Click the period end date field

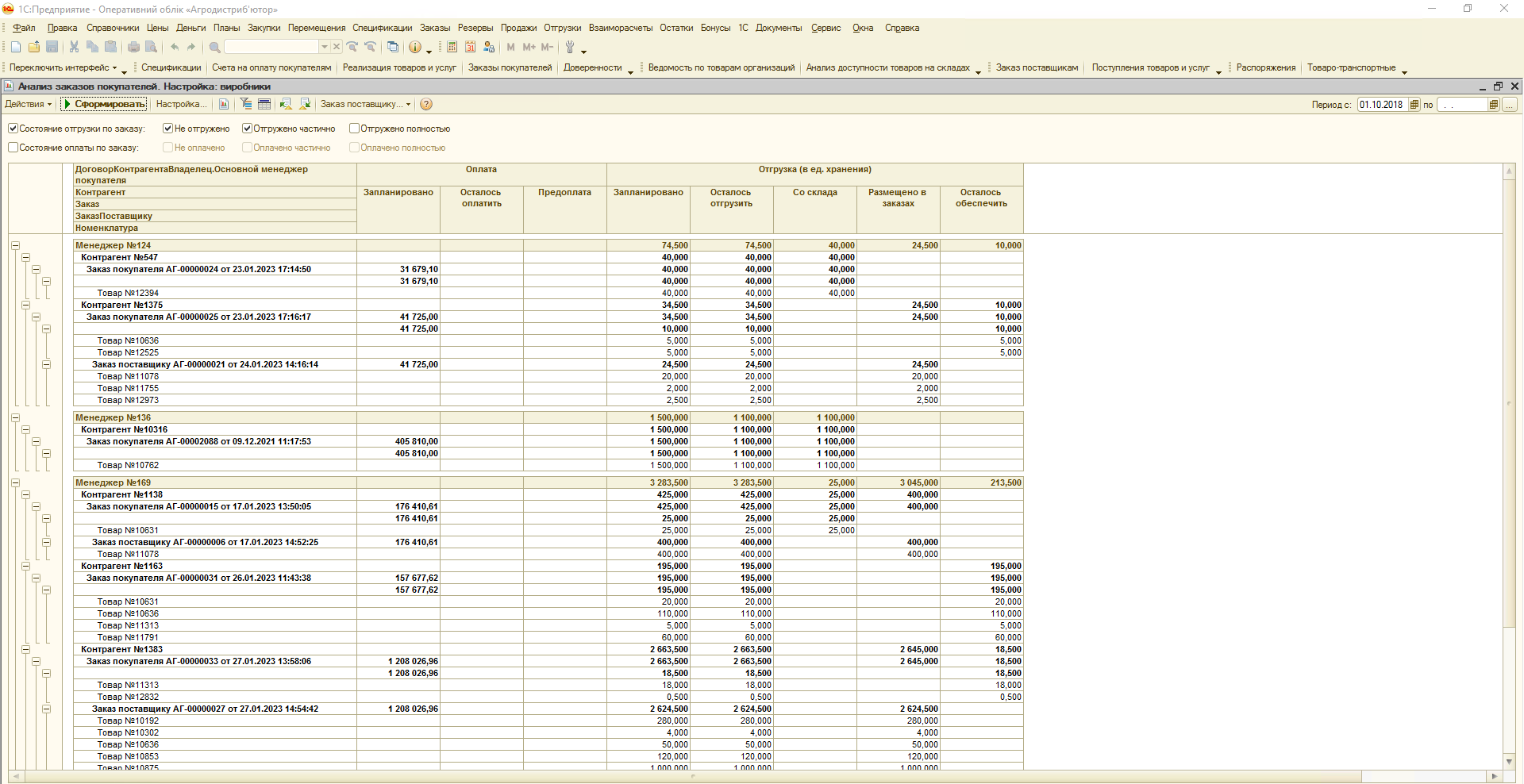[x=1461, y=105]
